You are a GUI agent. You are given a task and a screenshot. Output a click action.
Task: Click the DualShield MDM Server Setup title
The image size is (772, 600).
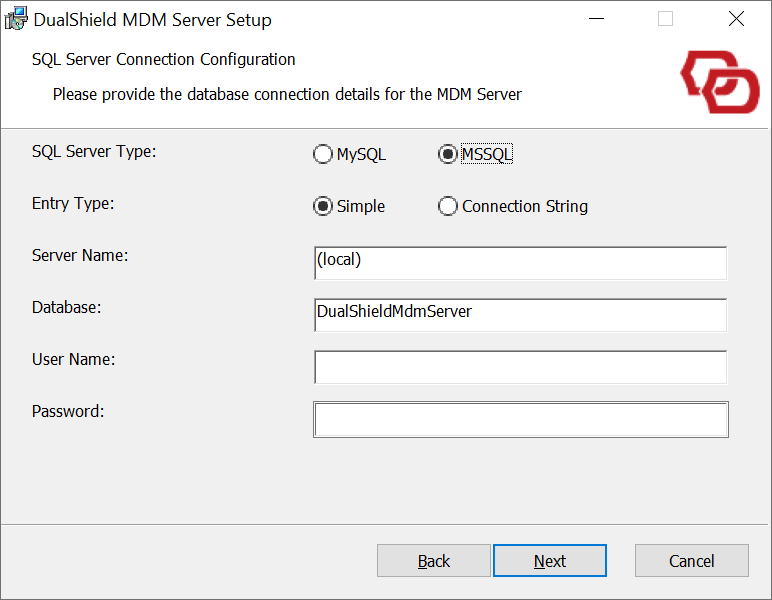[152, 20]
